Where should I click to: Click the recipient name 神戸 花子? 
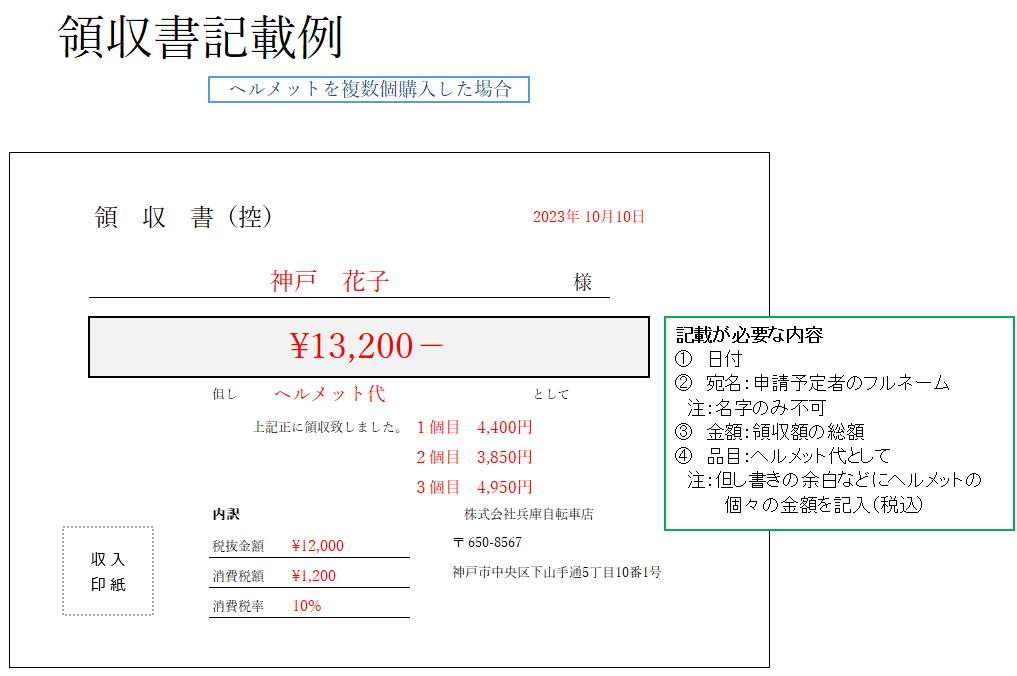pyautogui.click(x=330, y=282)
